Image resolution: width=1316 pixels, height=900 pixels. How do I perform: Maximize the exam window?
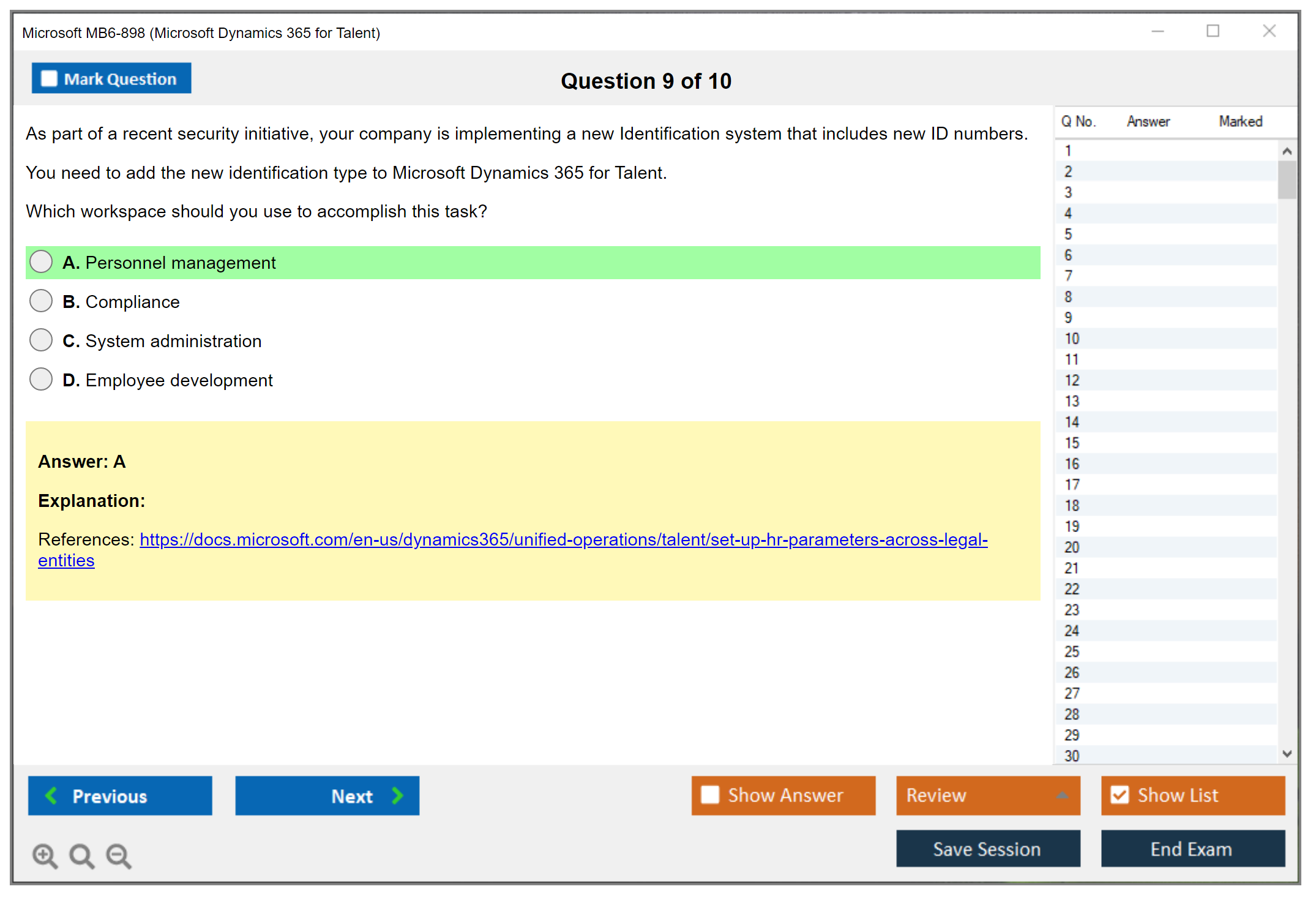point(1213,31)
